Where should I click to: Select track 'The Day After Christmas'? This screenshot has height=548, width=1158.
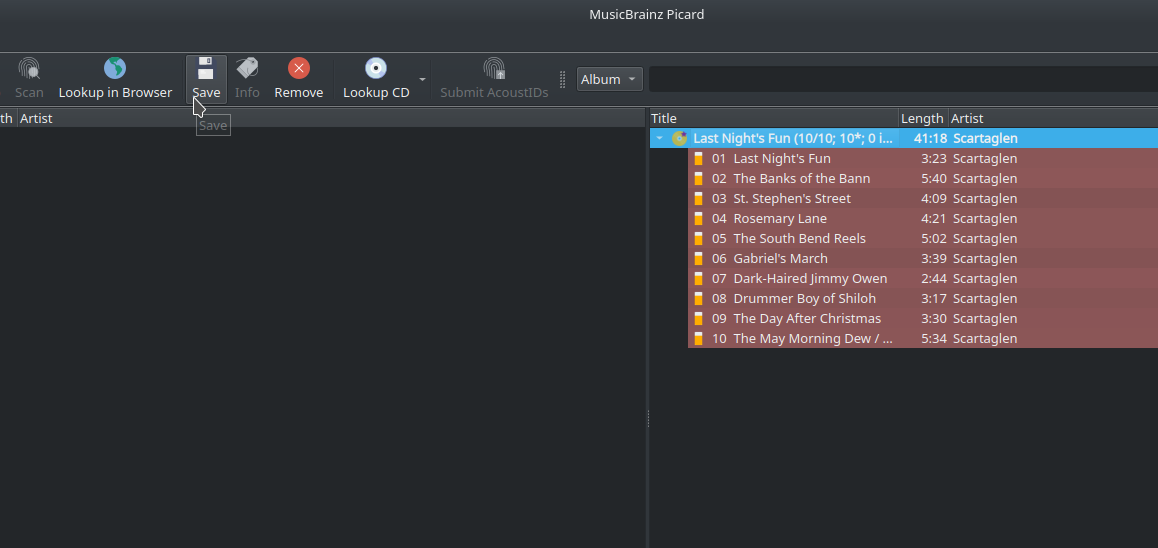pos(807,318)
